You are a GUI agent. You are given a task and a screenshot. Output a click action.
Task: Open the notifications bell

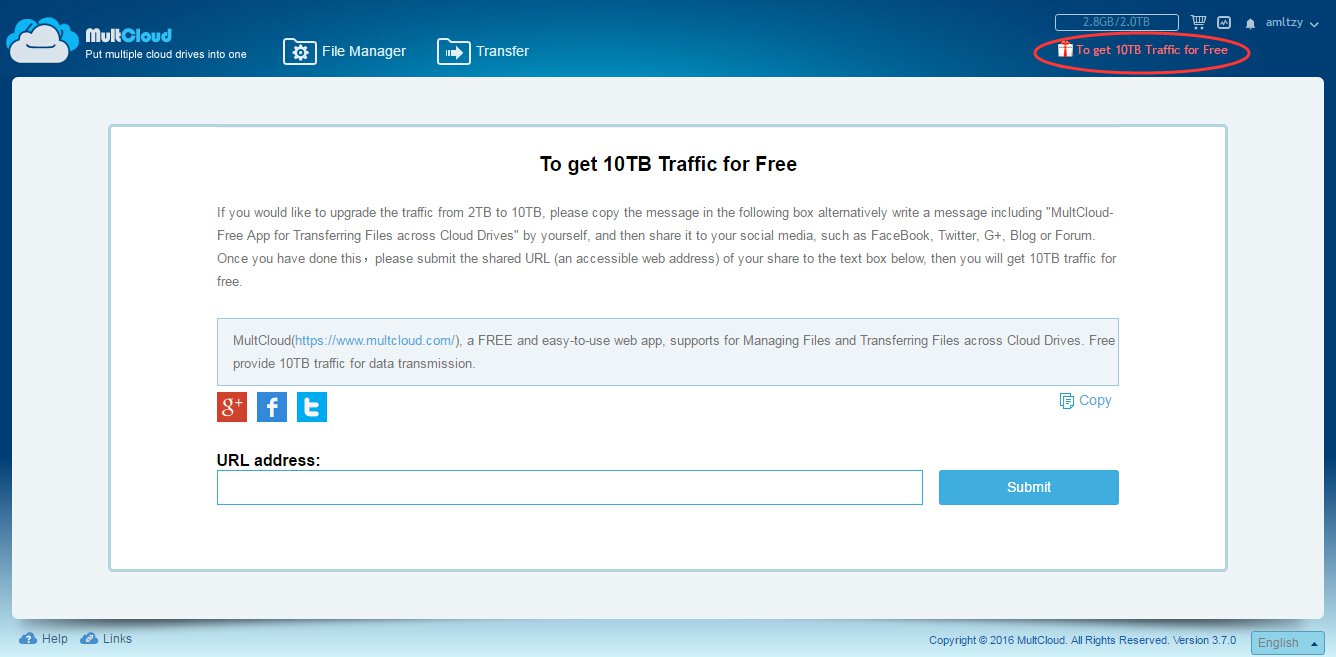tap(1250, 23)
